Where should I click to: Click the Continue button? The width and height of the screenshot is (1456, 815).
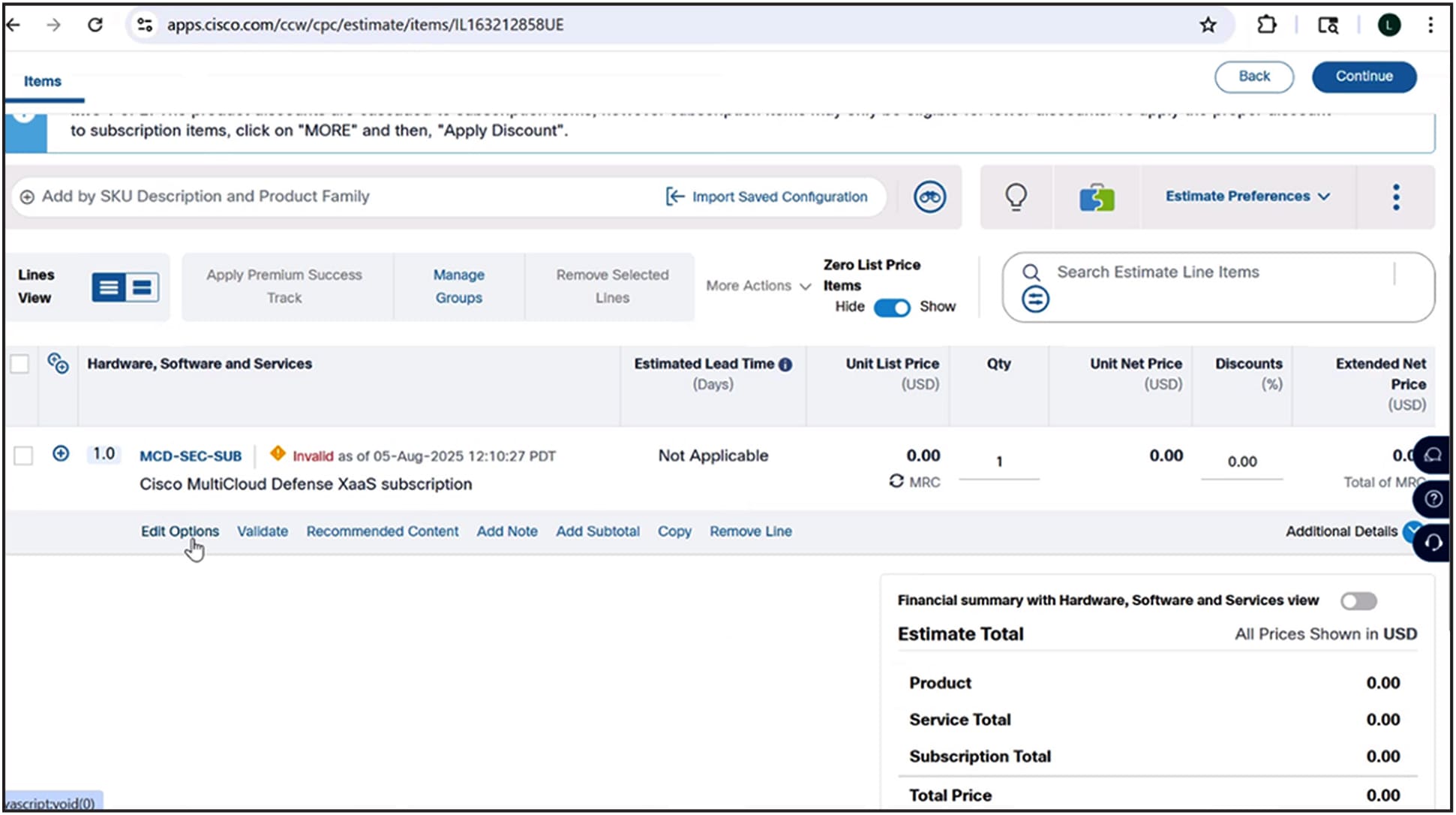[1364, 77]
